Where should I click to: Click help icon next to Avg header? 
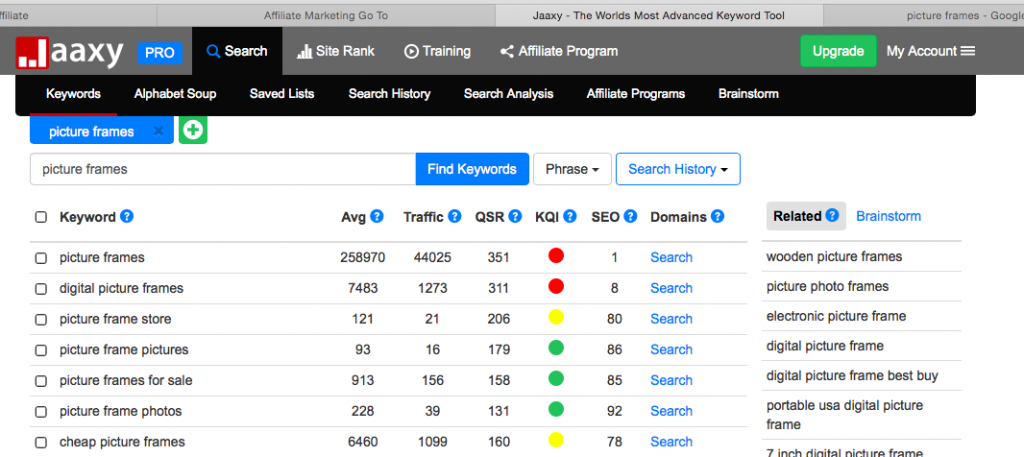377,216
